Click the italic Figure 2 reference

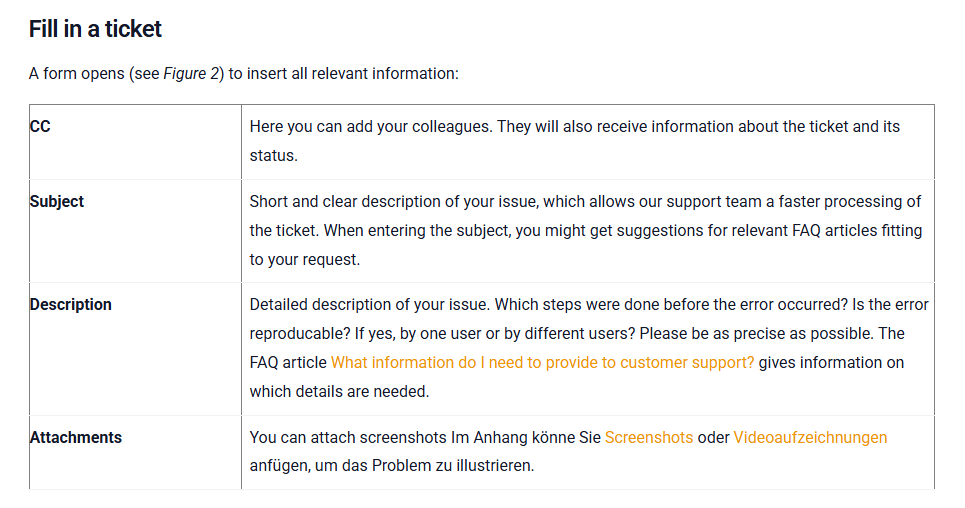[x=191, y=74]
